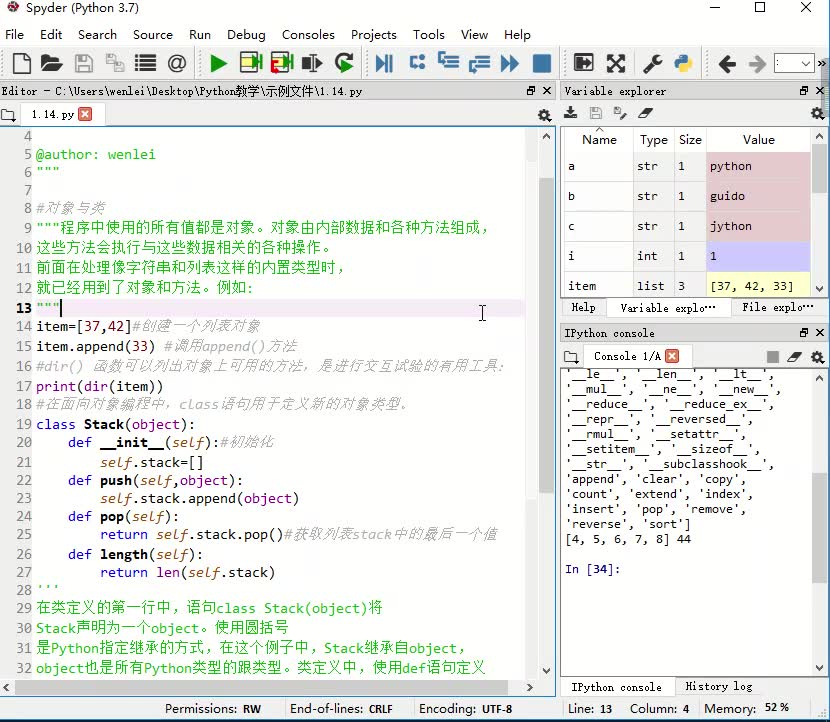
Task: Remove all variables with eraser icon
Action: (x=645, y=114)
